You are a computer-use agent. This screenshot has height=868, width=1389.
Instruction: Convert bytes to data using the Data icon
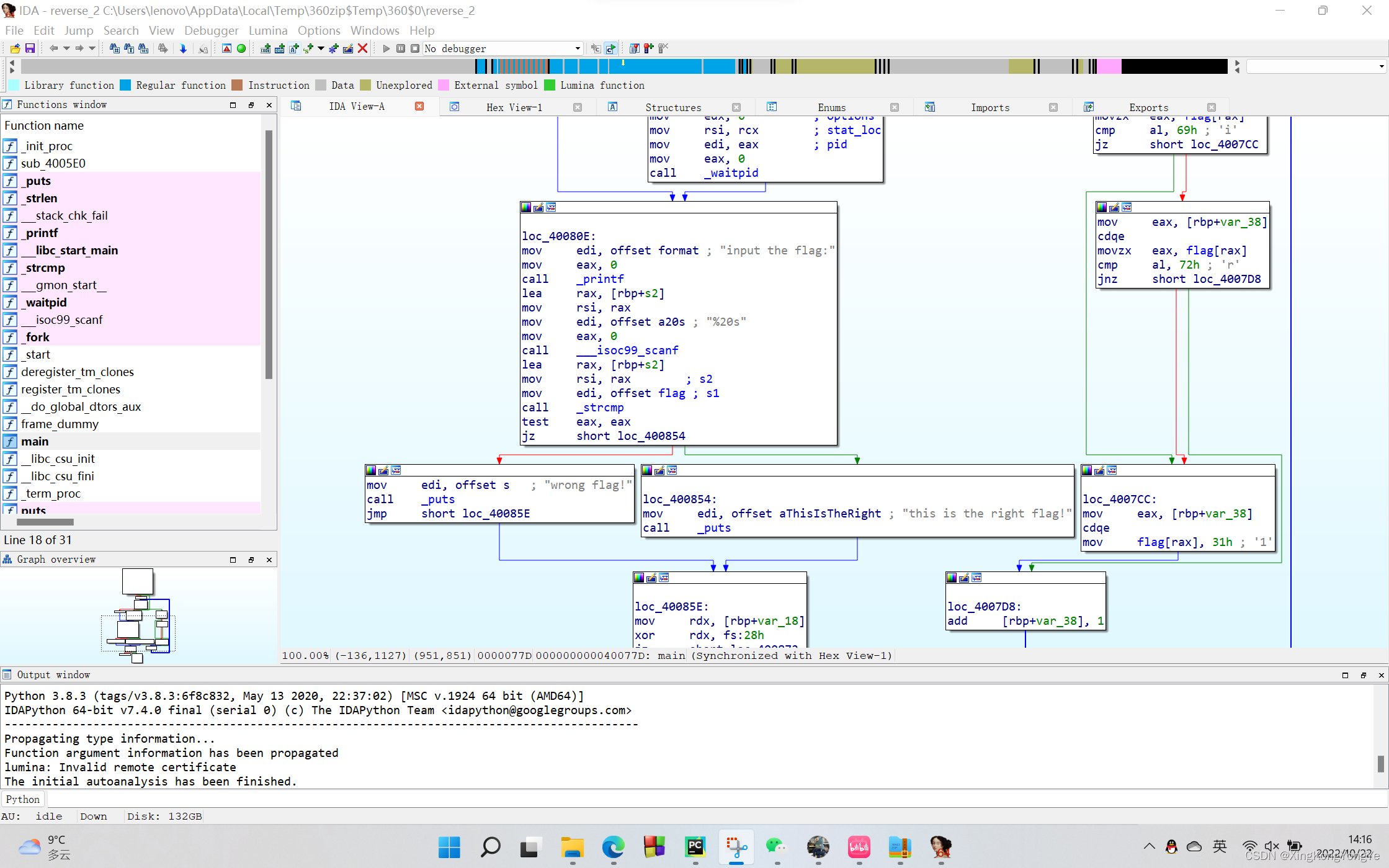click(280, 48)
